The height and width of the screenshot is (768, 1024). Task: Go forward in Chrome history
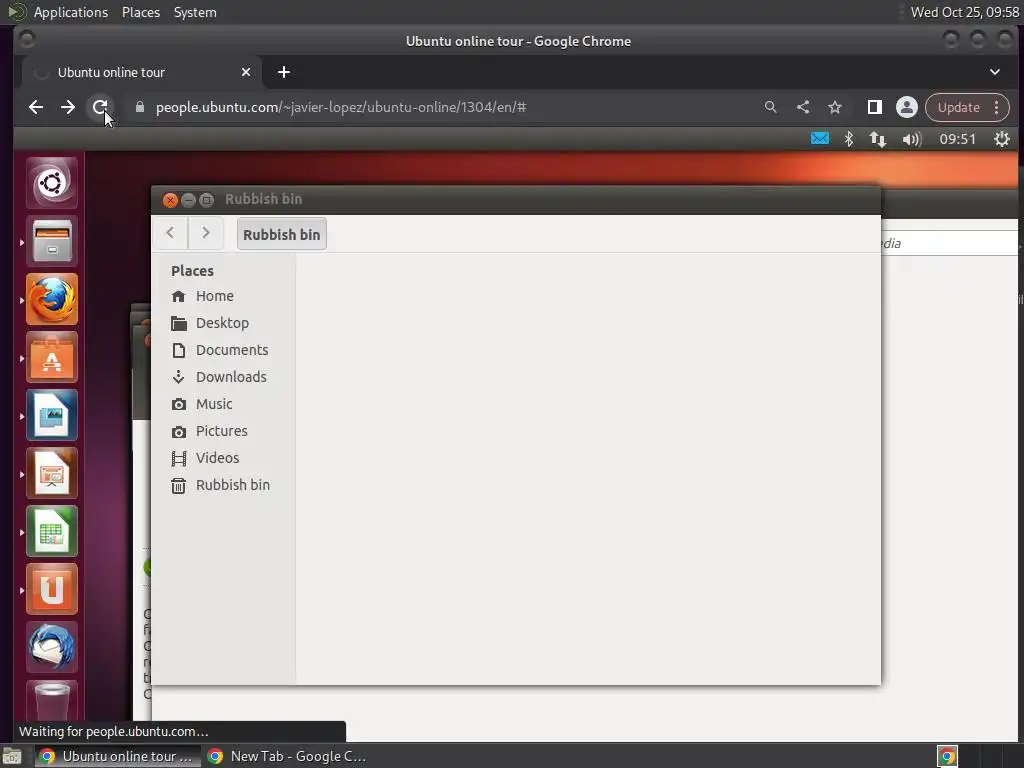pos(68,107)
